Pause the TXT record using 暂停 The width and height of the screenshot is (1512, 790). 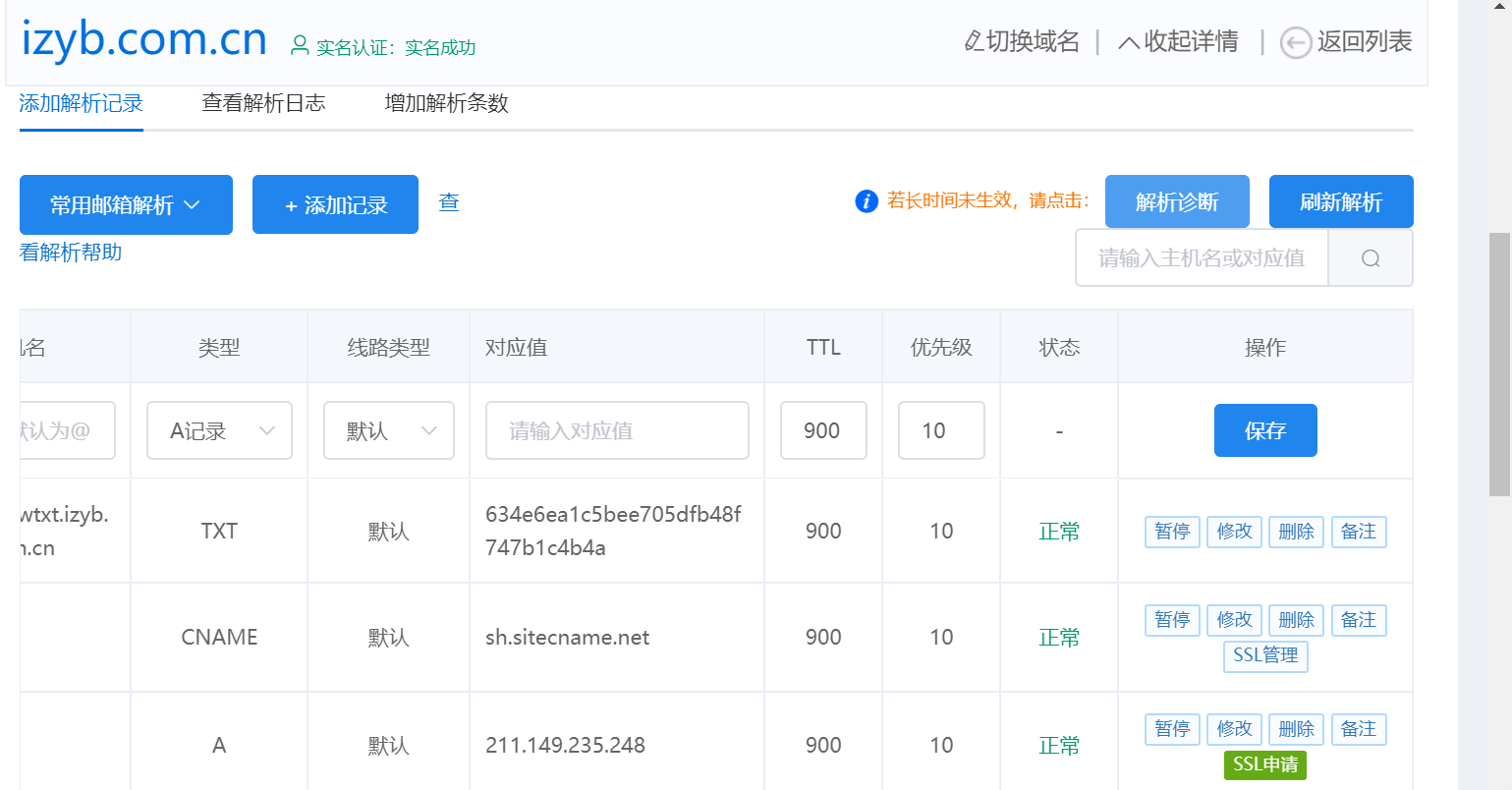click(1172, 531)
